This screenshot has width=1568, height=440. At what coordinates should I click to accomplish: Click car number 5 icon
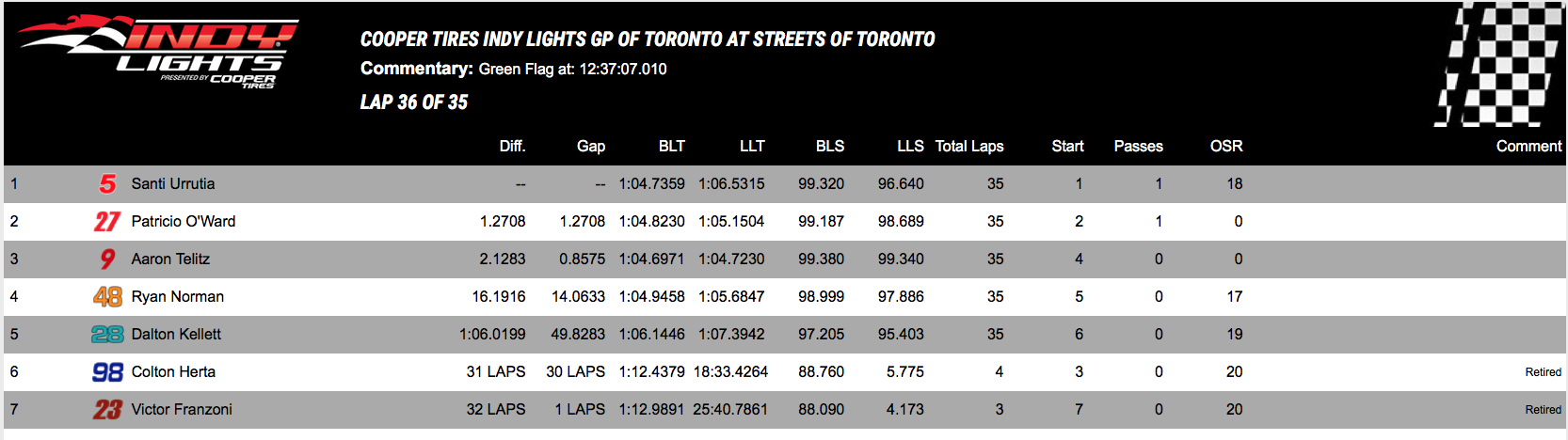(x=107, y=184)
